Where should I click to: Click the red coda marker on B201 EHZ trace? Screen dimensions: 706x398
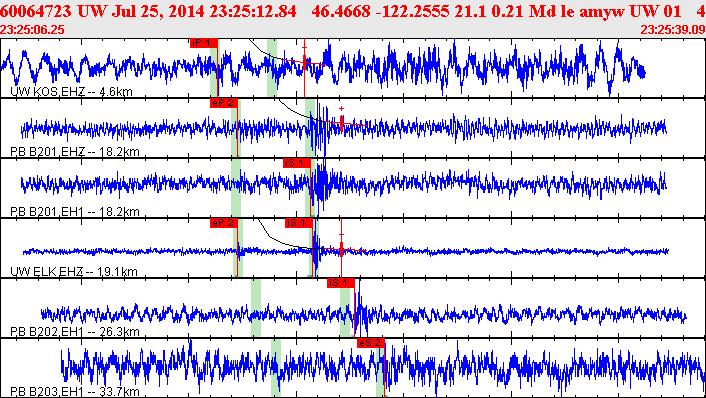341,122
